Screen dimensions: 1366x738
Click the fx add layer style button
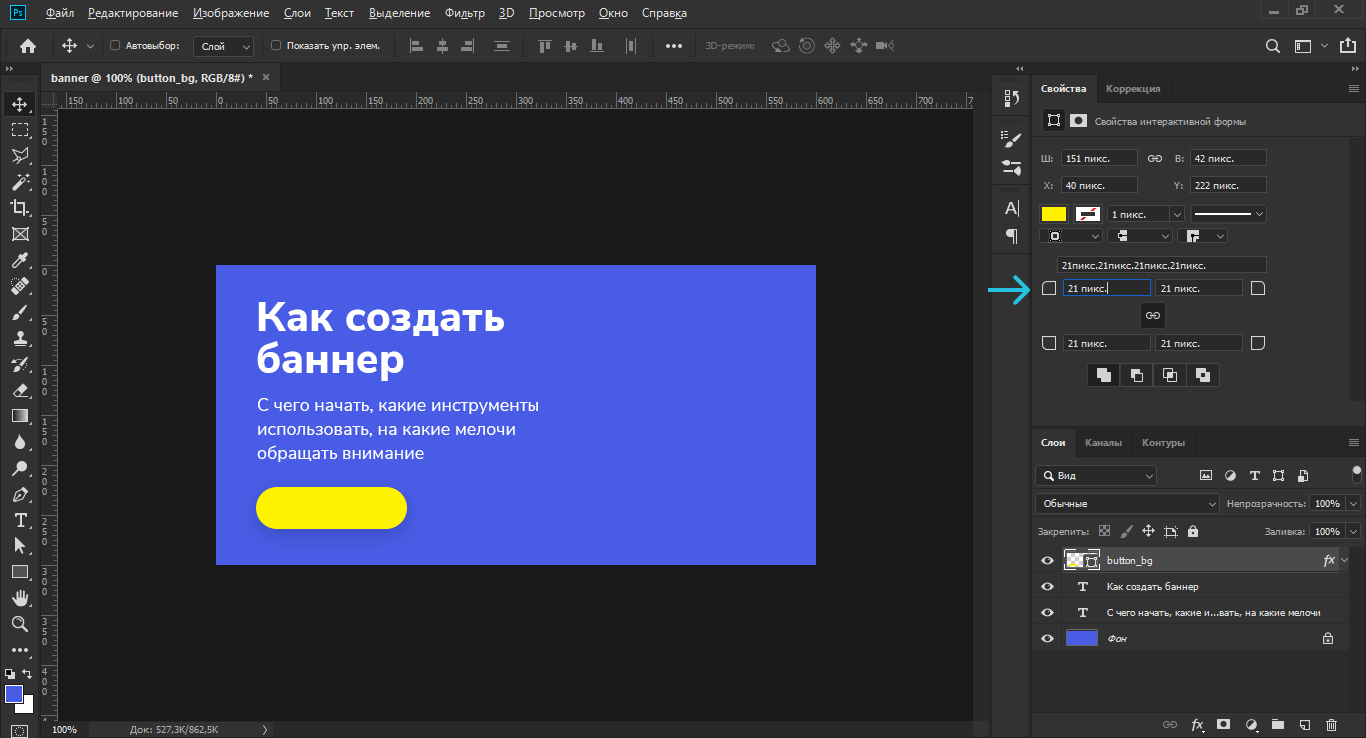pos(1197,724)
